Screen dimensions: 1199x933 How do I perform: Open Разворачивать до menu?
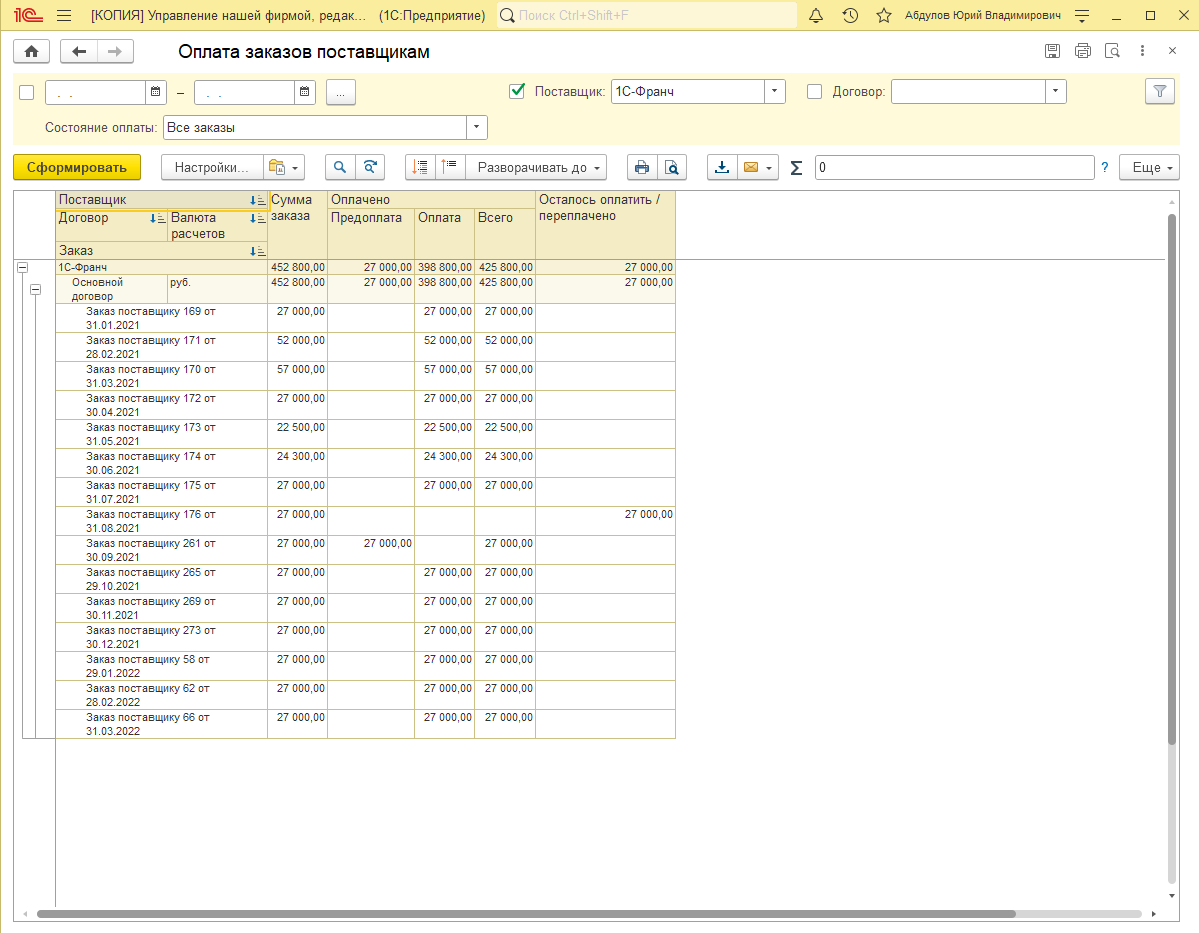(x=536, y=167)
